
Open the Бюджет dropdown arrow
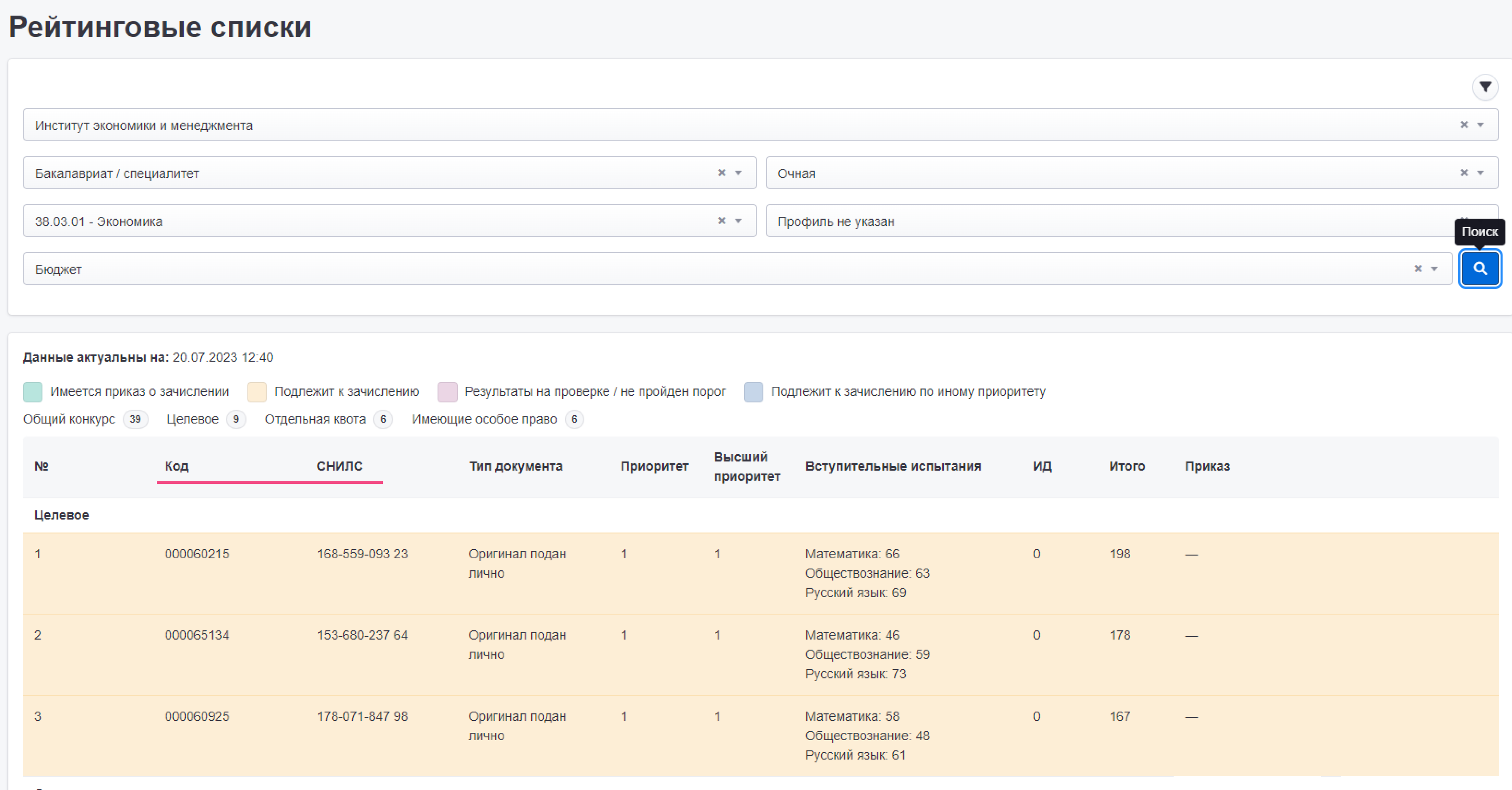[x=1434, y=269]
